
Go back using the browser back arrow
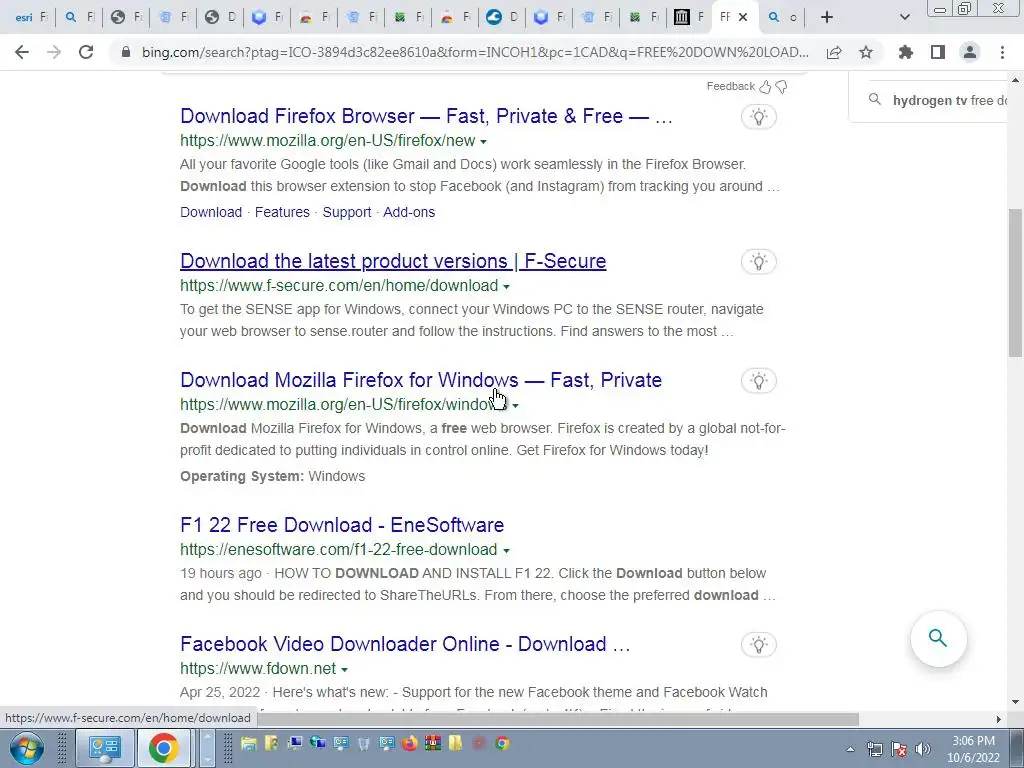[x=22, y=52]
